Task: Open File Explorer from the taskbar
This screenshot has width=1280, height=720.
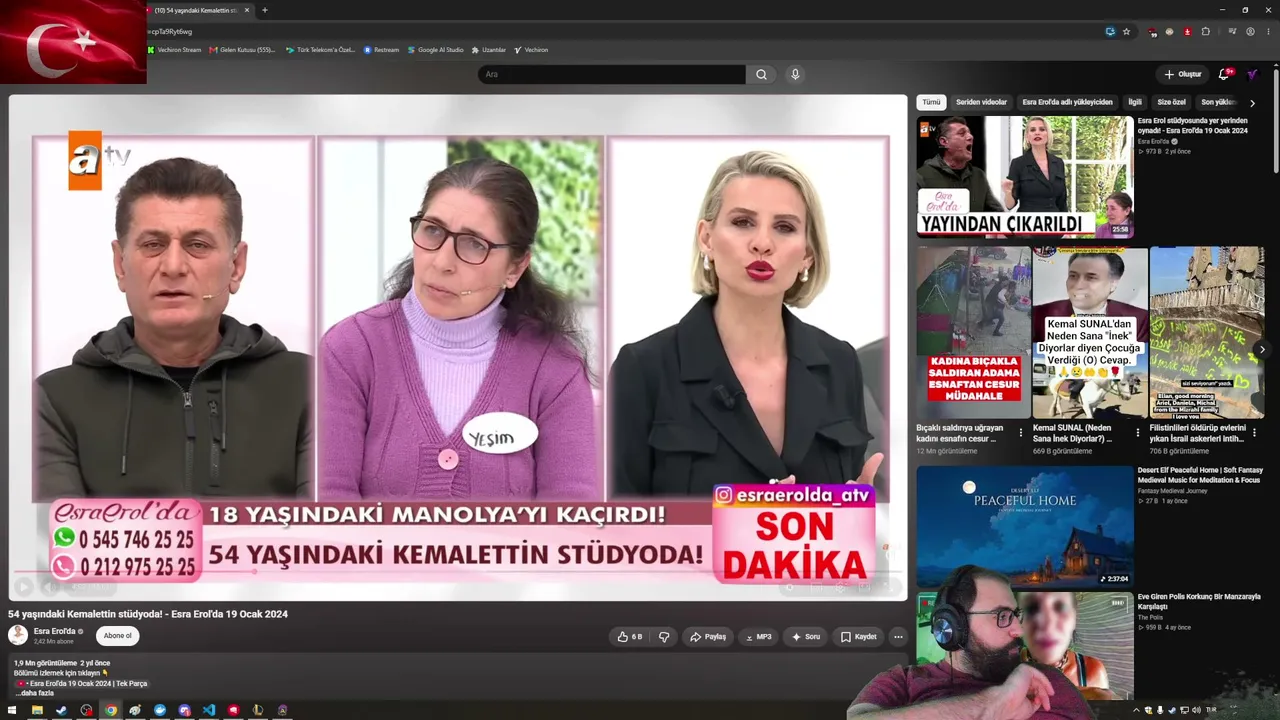Action: click(x=37, y=710)
